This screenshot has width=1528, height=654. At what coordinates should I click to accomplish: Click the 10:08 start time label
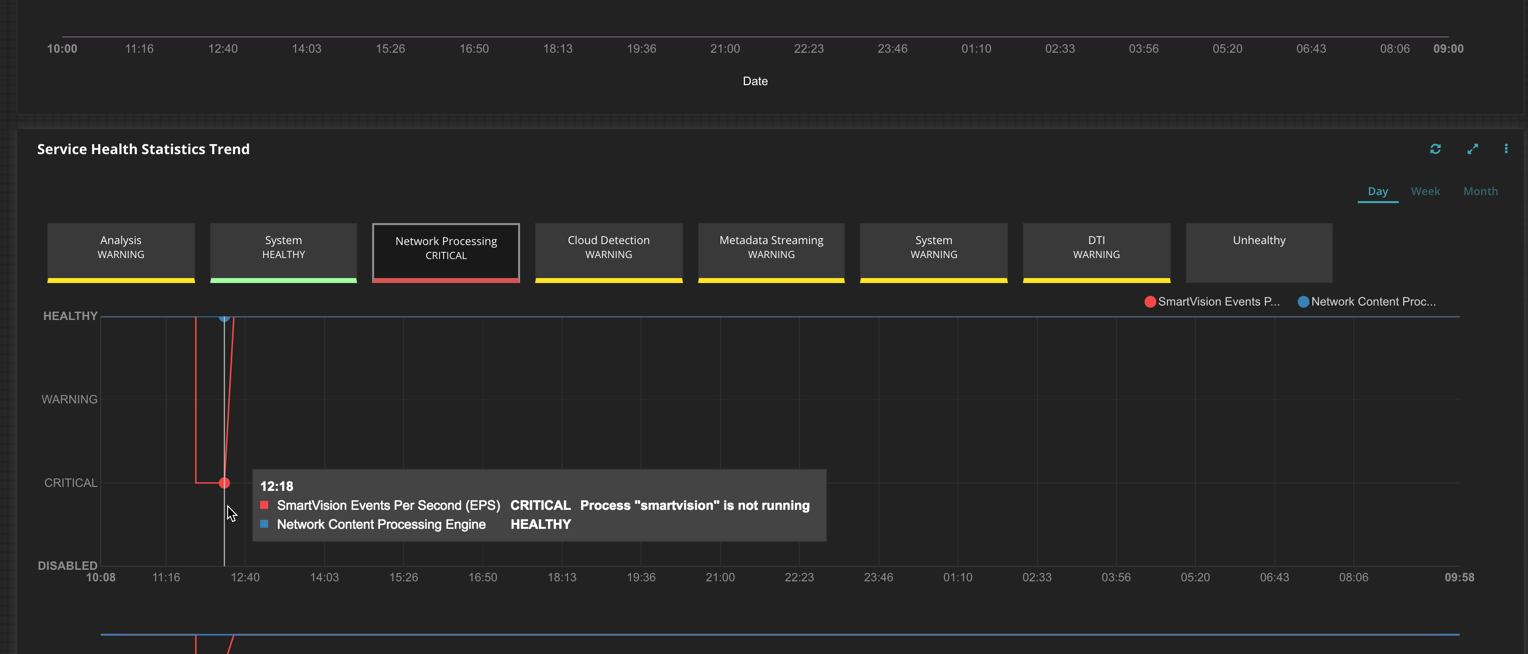pyautogui.click(x=101, y=577)
